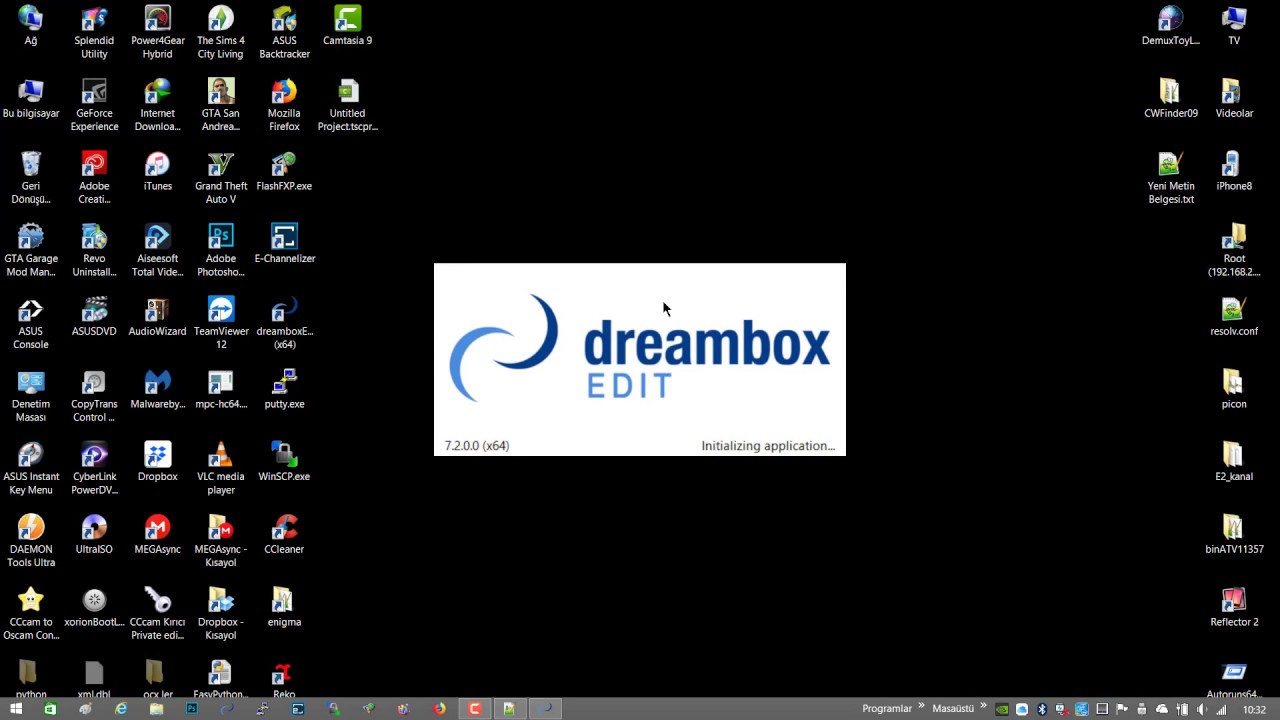
Task: Launch dreamboxEdit (x64) desktop shortcut
Action: tap(284, 322)
